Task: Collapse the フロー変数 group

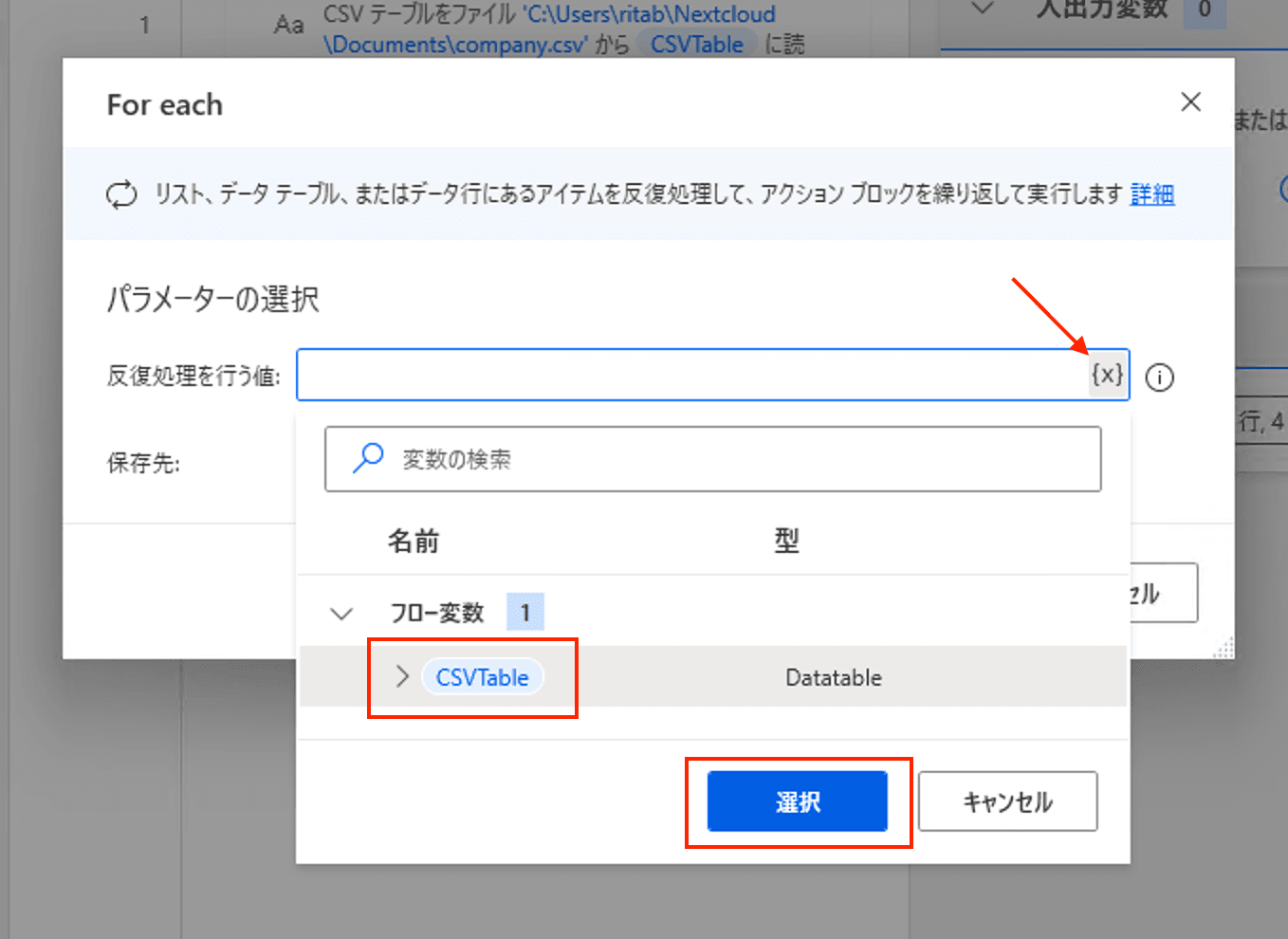Action: (341, 614)
